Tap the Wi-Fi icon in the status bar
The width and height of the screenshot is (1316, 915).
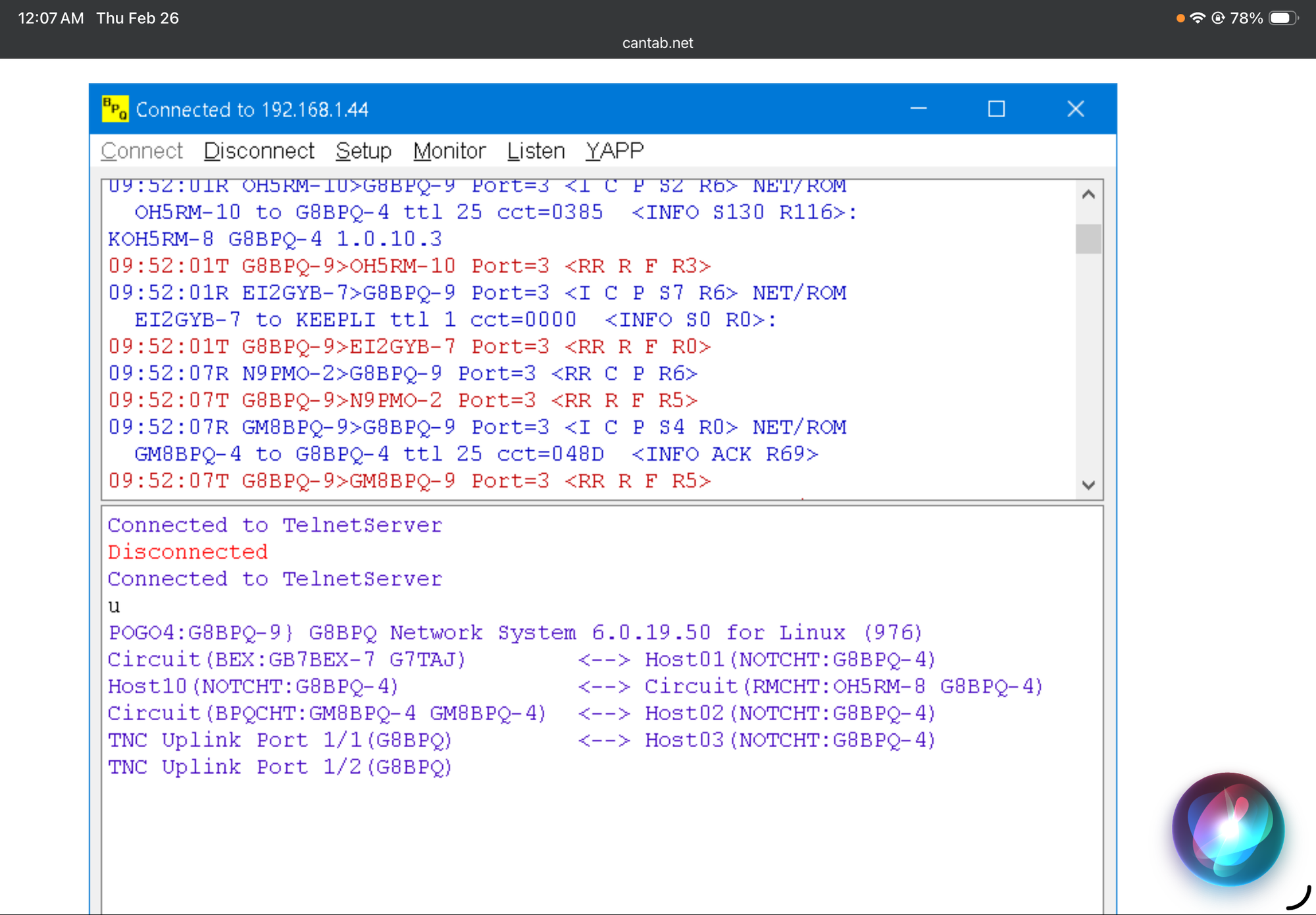point(1199,18)
